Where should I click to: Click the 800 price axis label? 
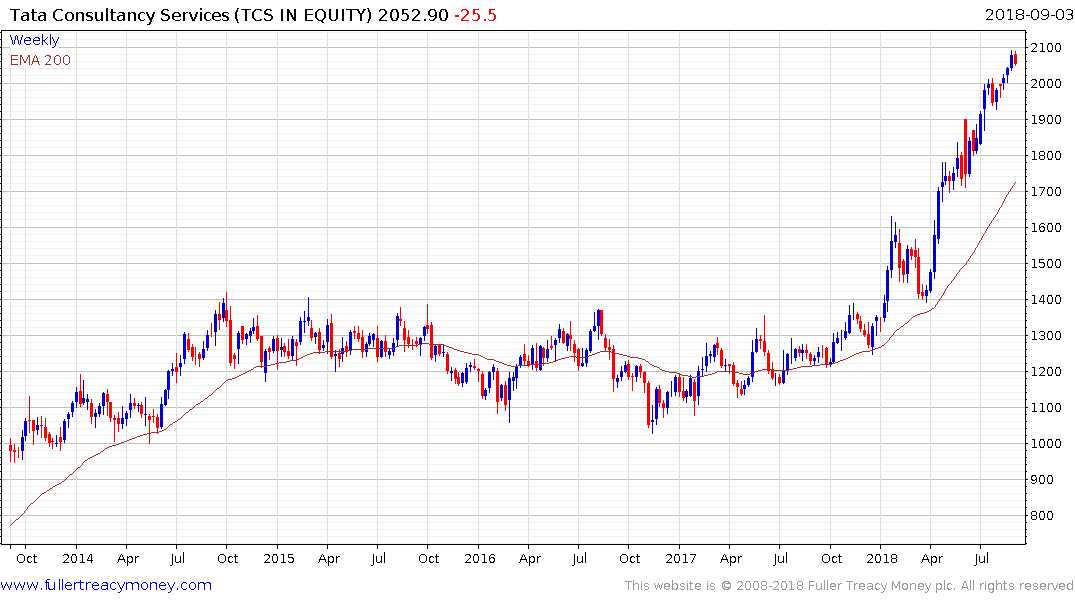click(1042, 516)
